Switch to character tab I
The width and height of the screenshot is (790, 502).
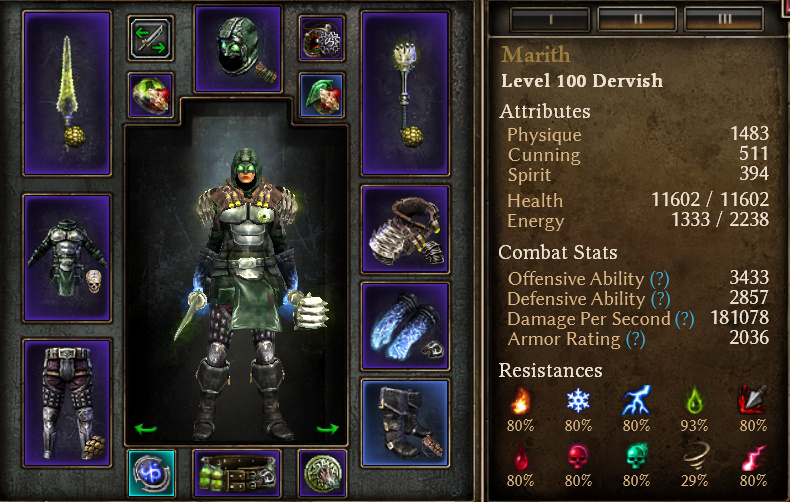pos(550,20)
